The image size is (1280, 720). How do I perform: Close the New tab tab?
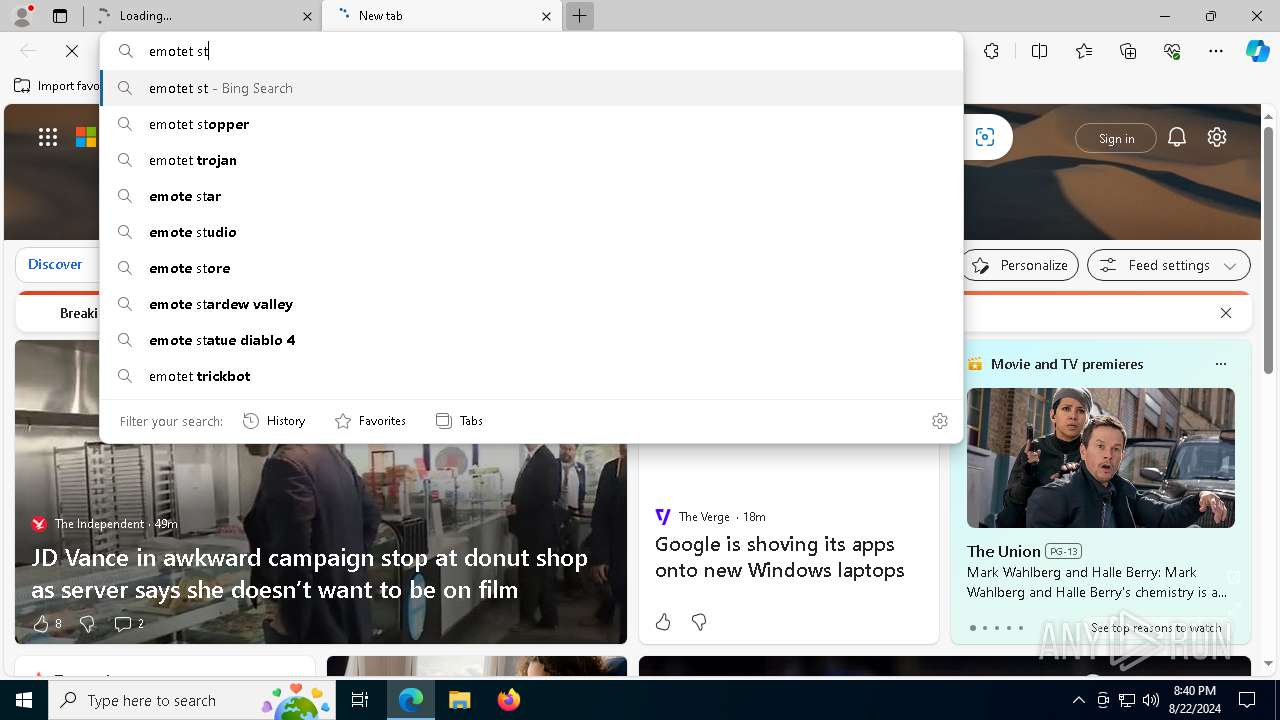(x=546, y=16)
